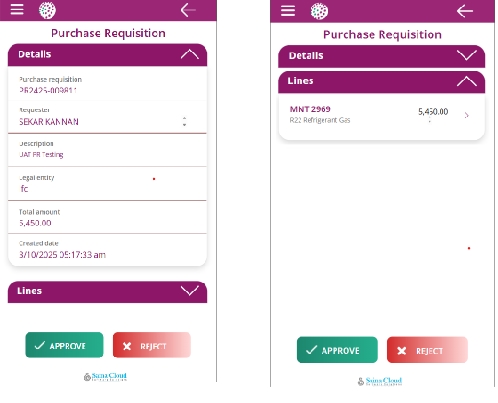Approve requisition on left screen
Image resolution: width=498 pixels, height=403 pixels.
(x=64, y=345)
